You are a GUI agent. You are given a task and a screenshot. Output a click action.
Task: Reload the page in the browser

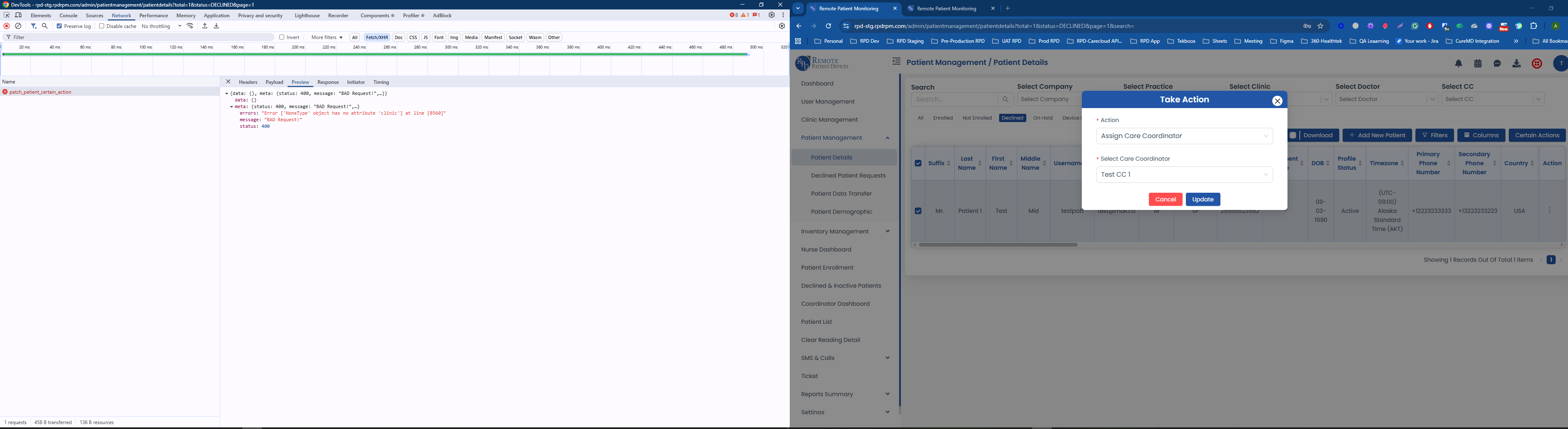tap(828, 26)
